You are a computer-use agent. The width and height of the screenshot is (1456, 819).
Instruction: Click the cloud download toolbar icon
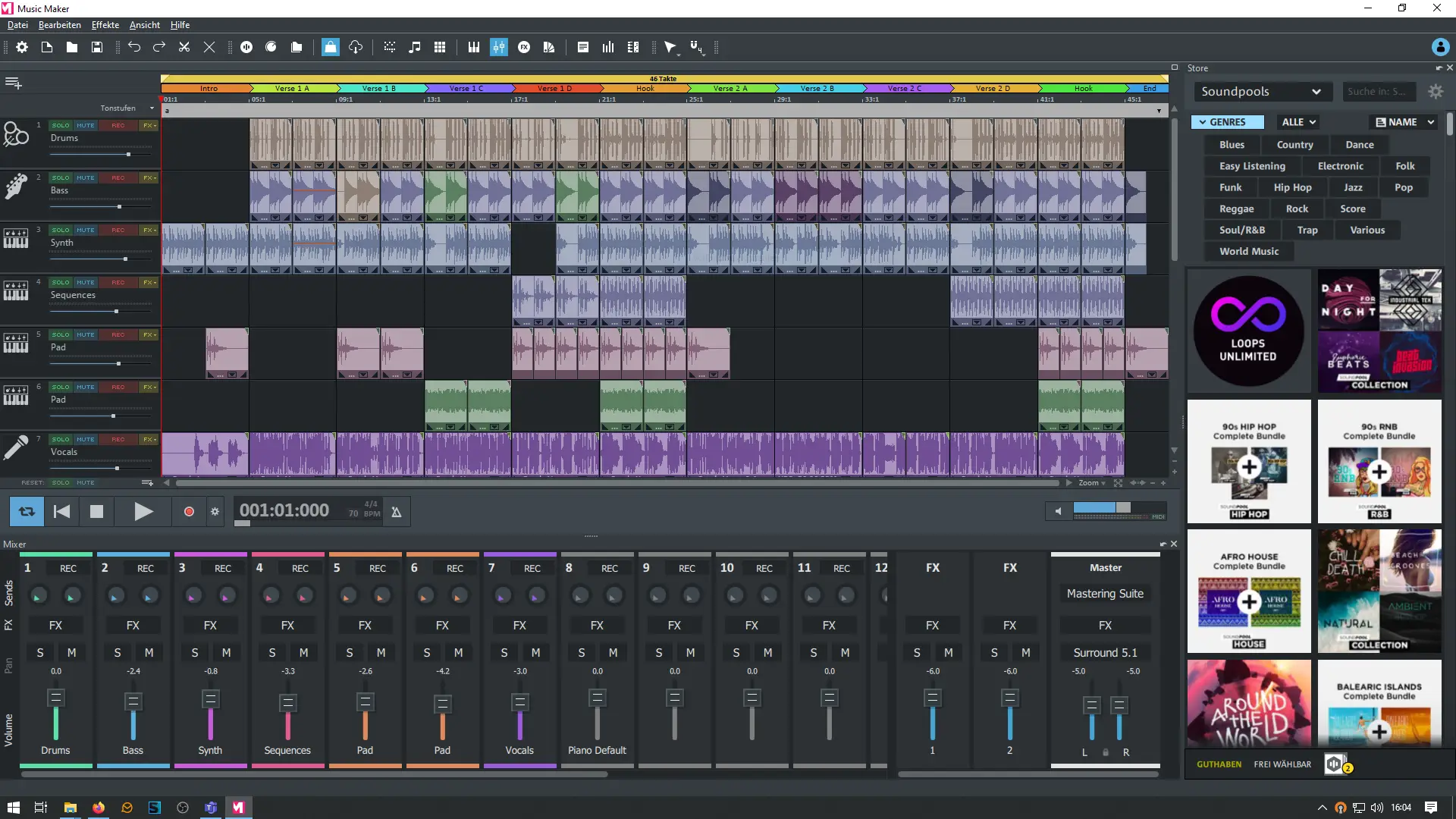click(356, 47)
